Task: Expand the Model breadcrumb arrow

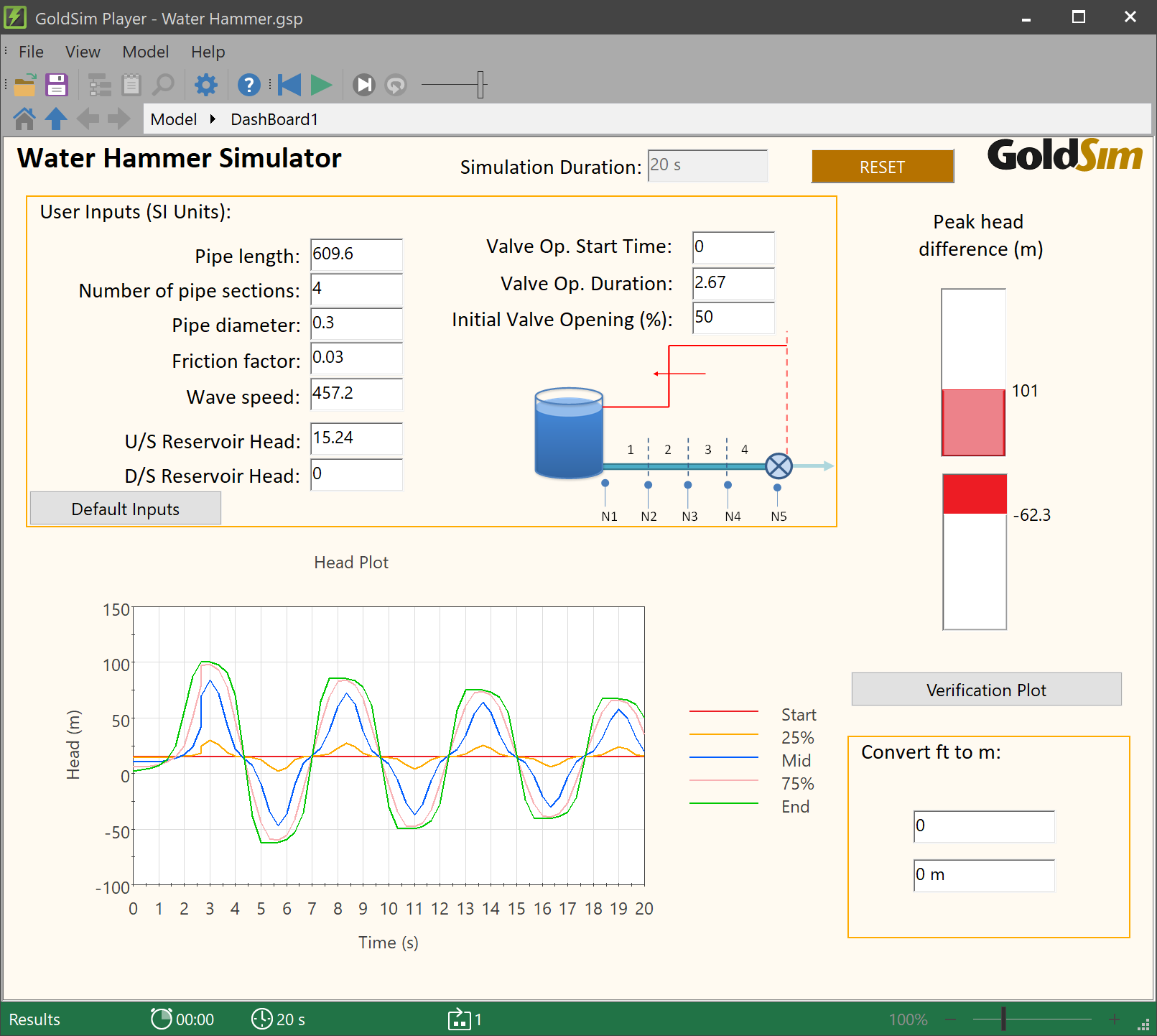Action: (x=213, y=119)
